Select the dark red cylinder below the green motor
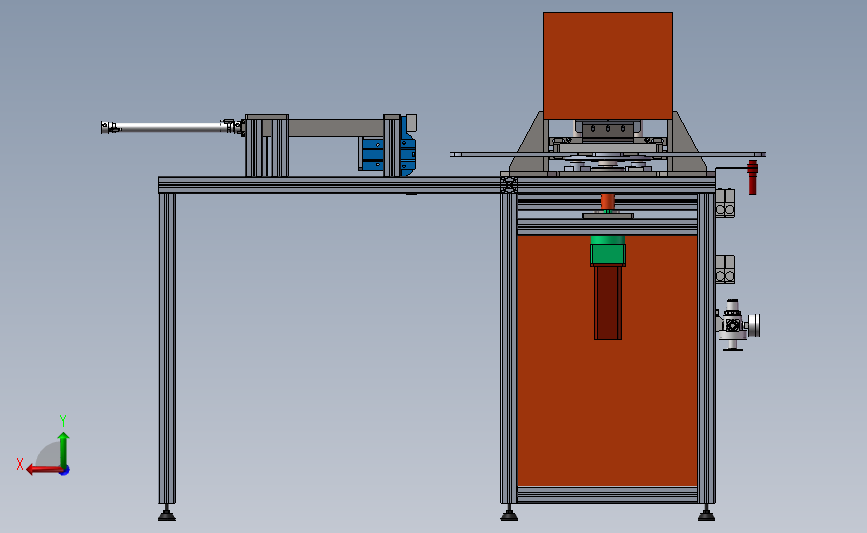The width and height of the screenshot is (867, 533). tap(608, 302)
